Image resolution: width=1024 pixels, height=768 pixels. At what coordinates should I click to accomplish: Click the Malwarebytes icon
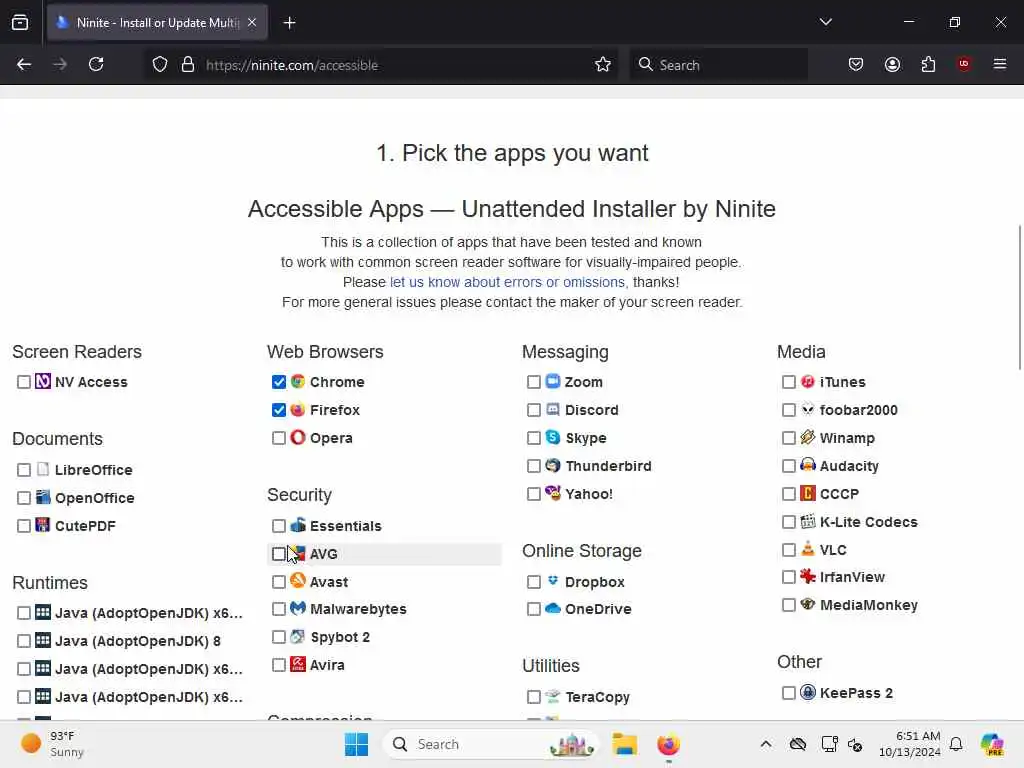[x=298, y=609]
